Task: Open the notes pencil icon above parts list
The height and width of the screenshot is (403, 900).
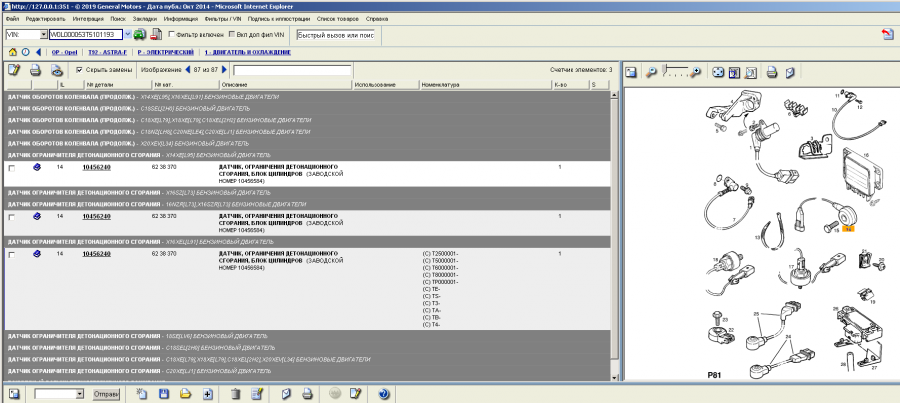Action: [x=14, y=70]
